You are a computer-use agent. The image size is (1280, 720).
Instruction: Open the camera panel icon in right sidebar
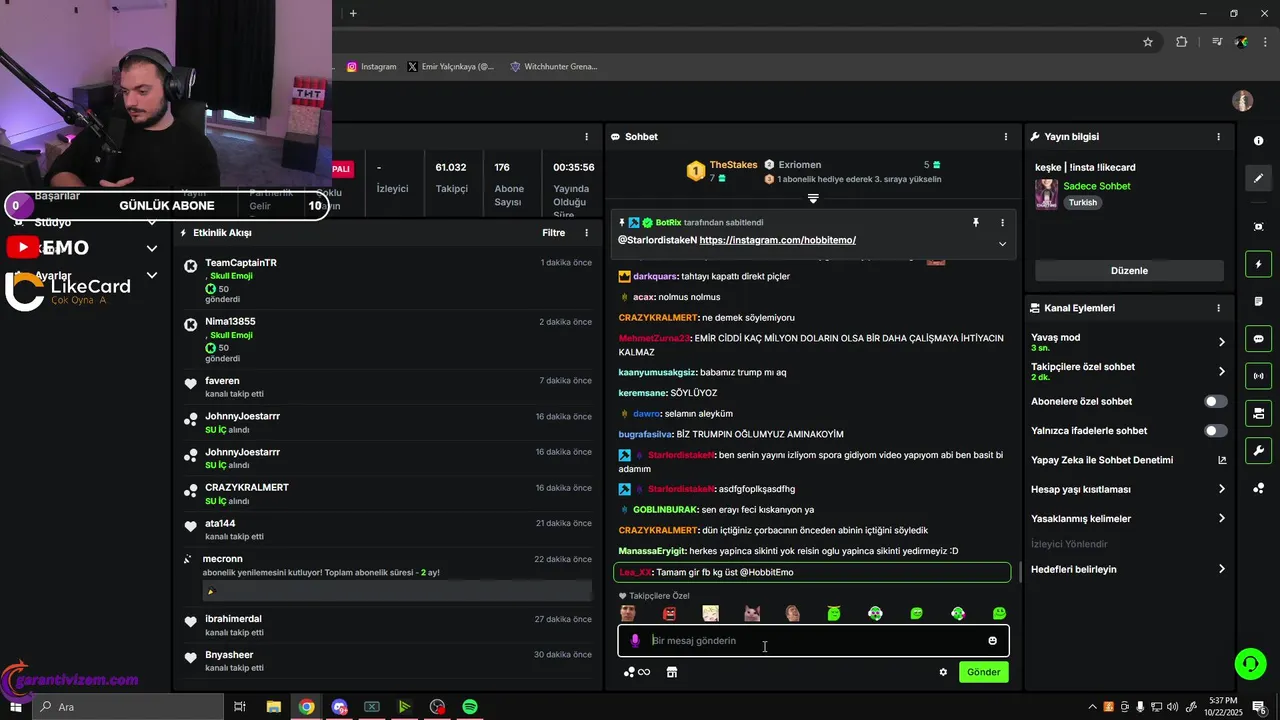point(1258,413)
